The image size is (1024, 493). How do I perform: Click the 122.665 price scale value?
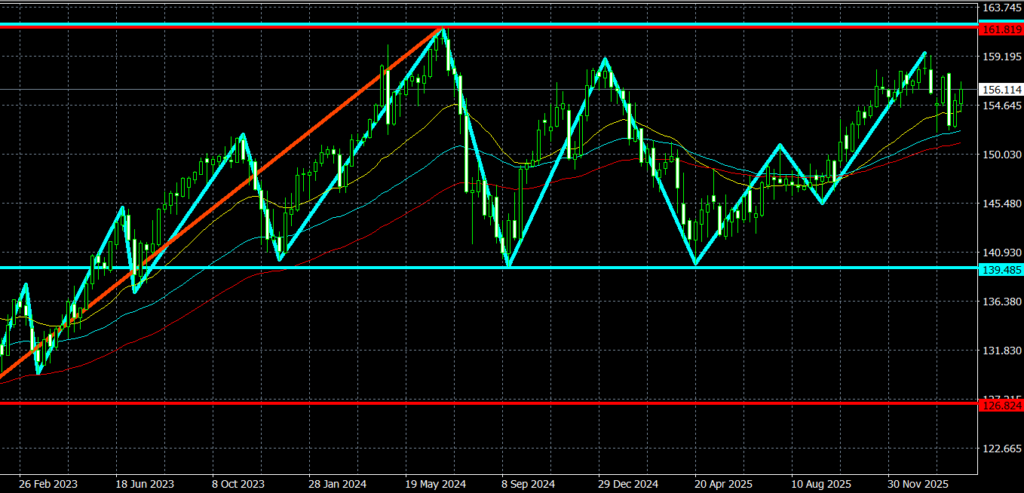coord(999,448)
